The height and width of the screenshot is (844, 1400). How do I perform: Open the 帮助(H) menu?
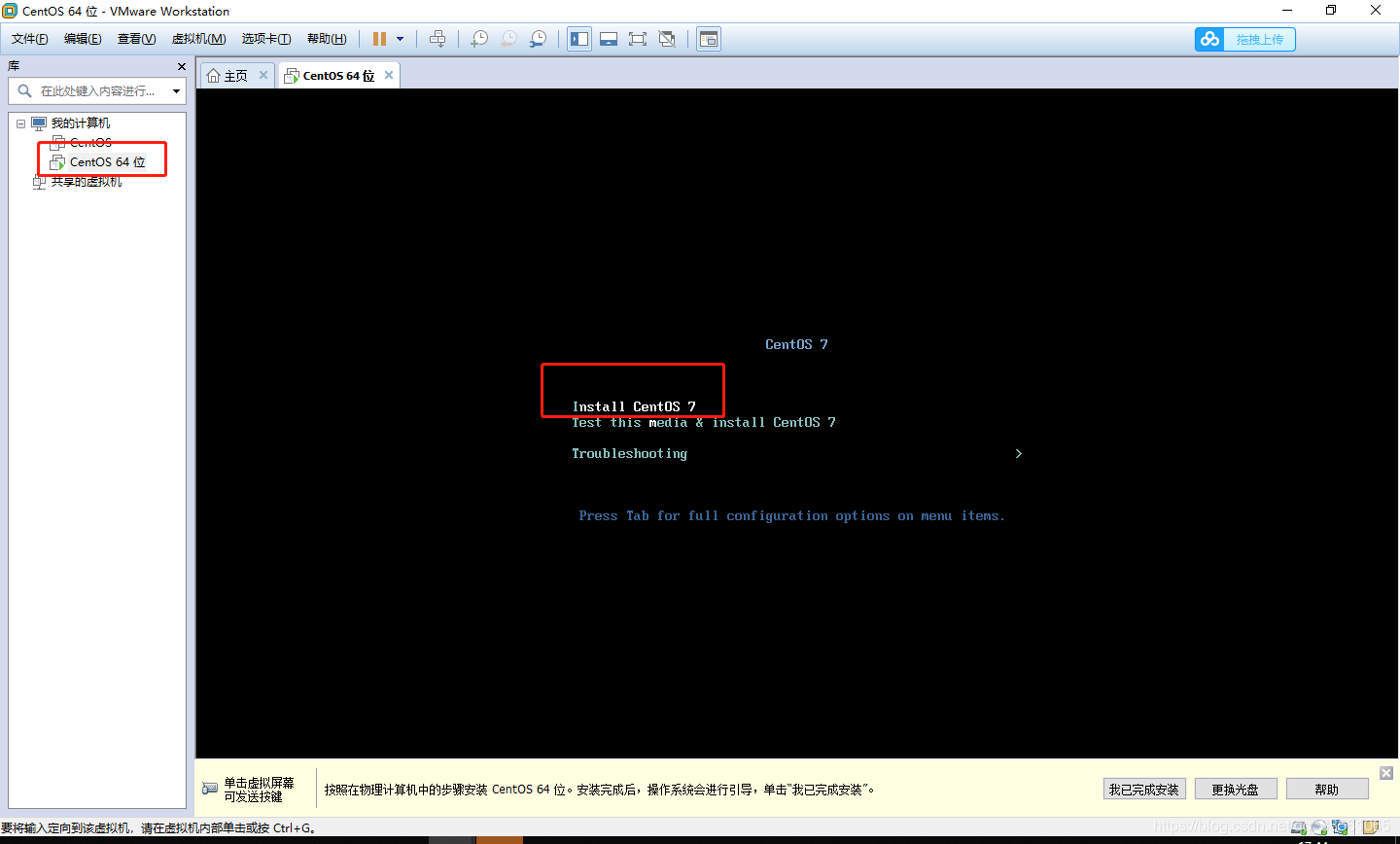pos(327,39)
